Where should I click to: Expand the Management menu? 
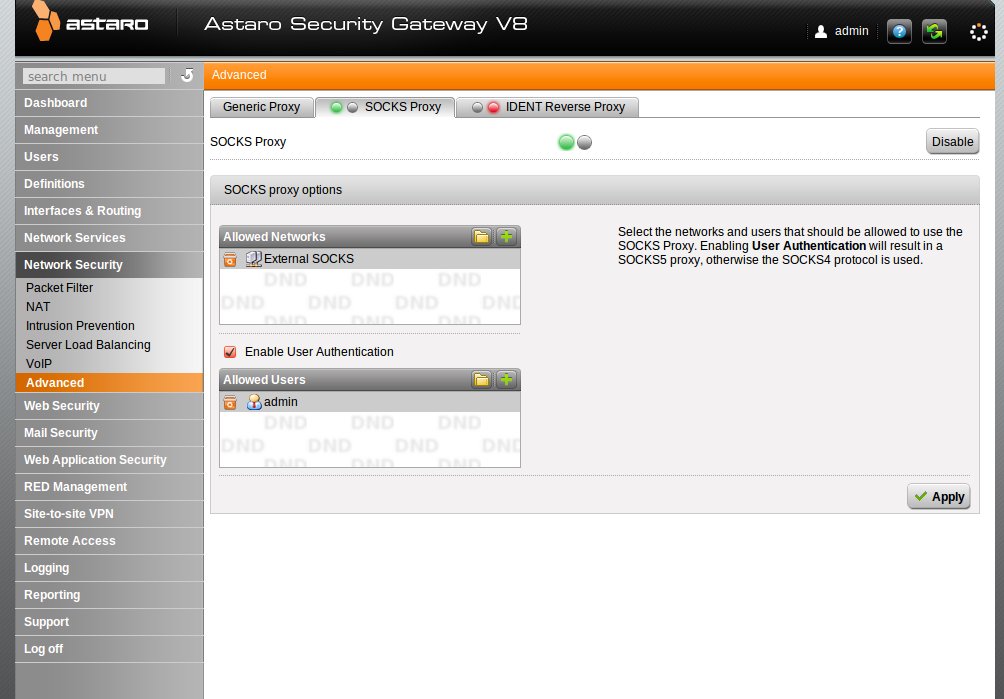coord(109,130)
